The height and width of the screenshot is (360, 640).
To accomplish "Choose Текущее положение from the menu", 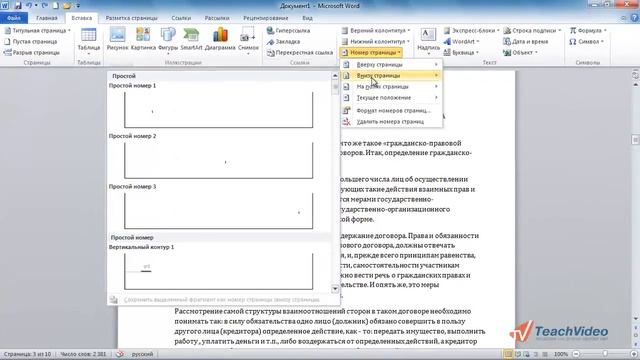I will [x=391, y=98].
